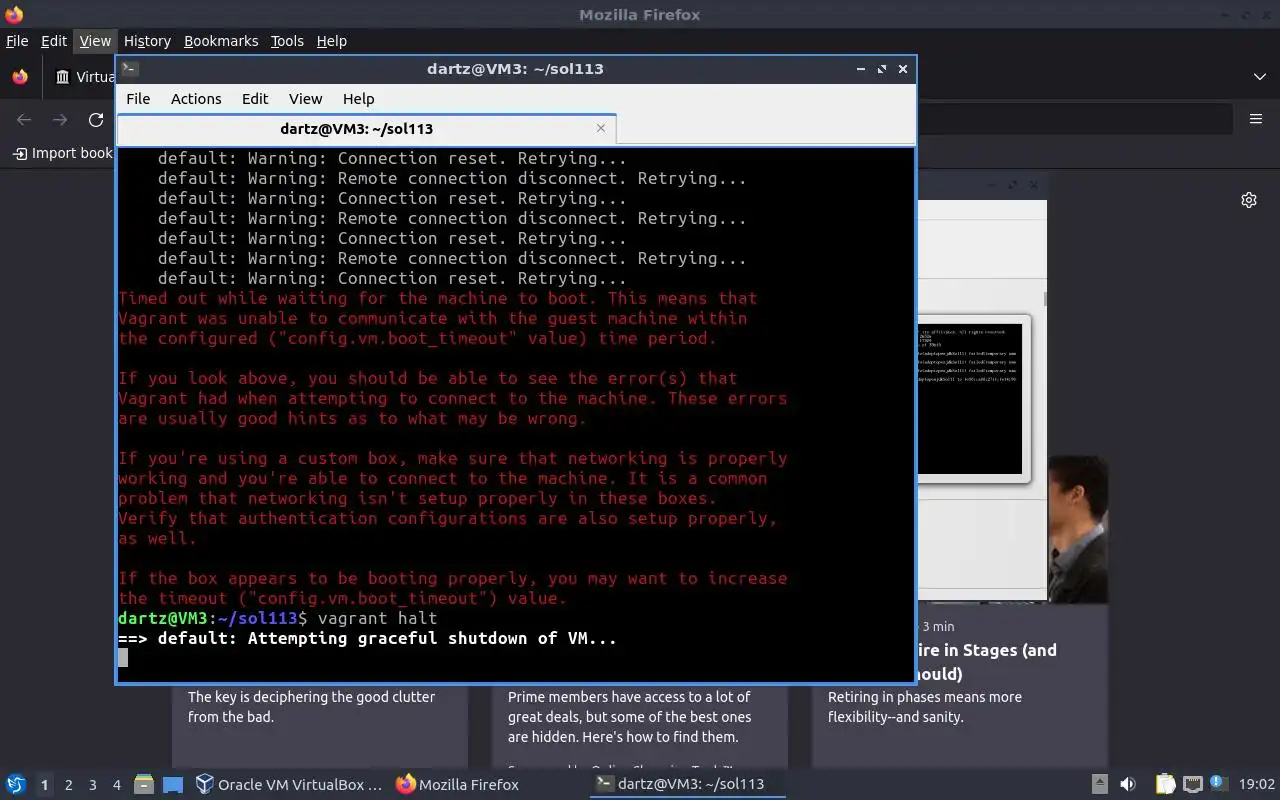Open Firefox Tools menu

pyautogui.click(x=287, y=41)
